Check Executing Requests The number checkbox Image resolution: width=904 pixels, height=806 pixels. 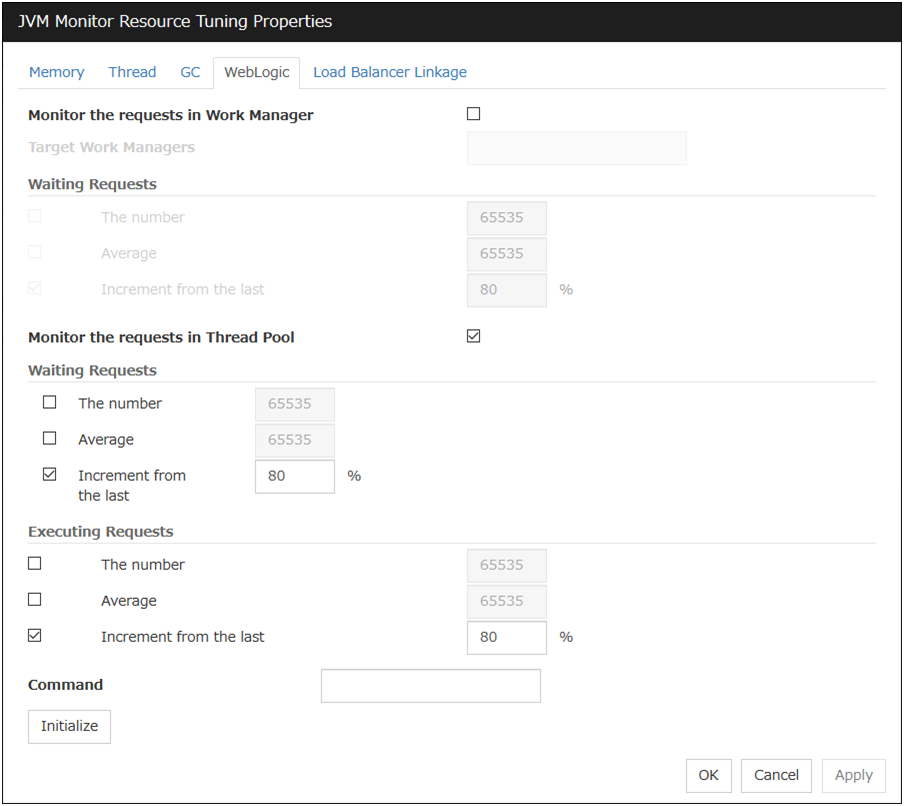click(35, 564)
